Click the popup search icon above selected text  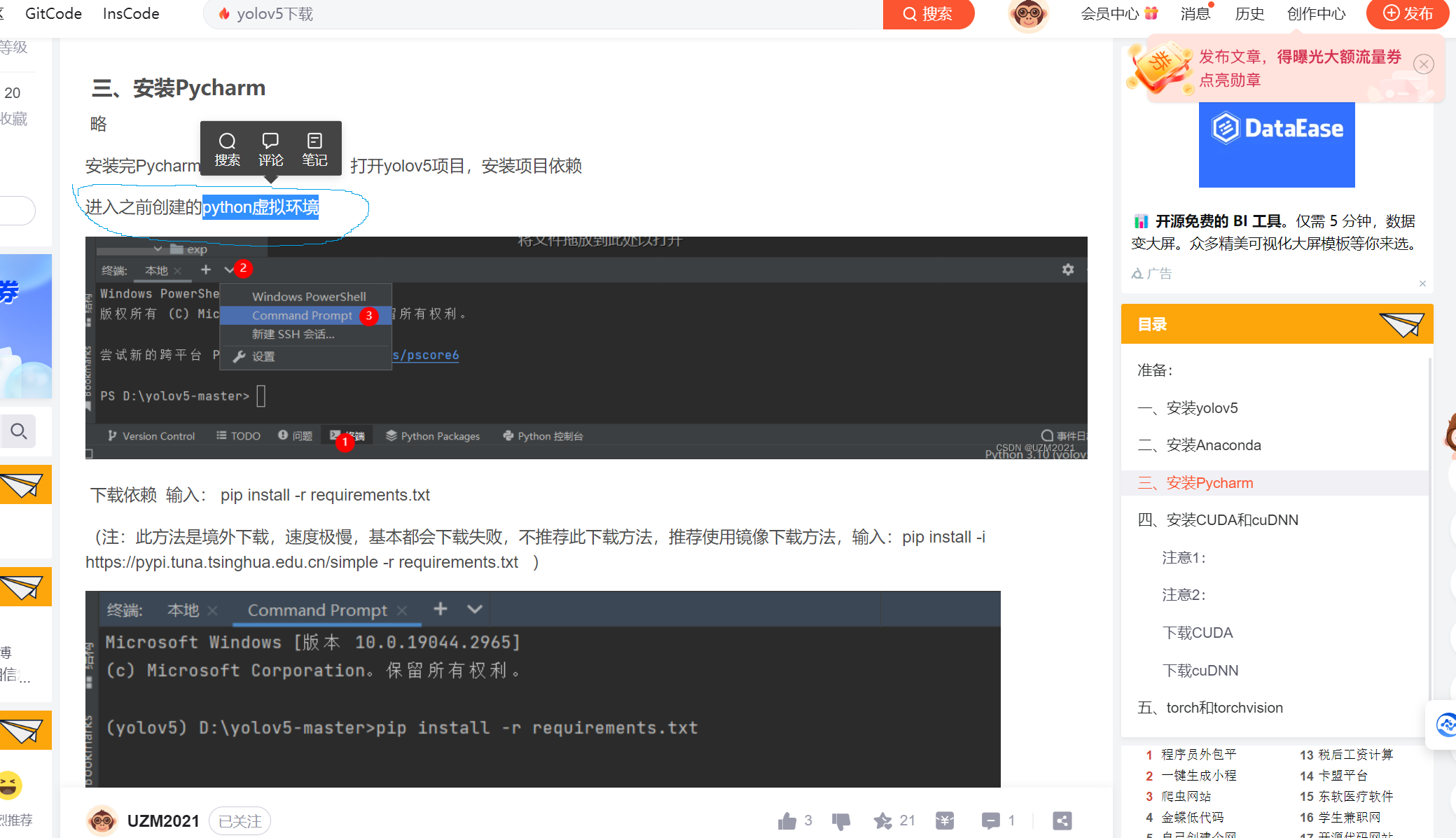coord(227,149)
